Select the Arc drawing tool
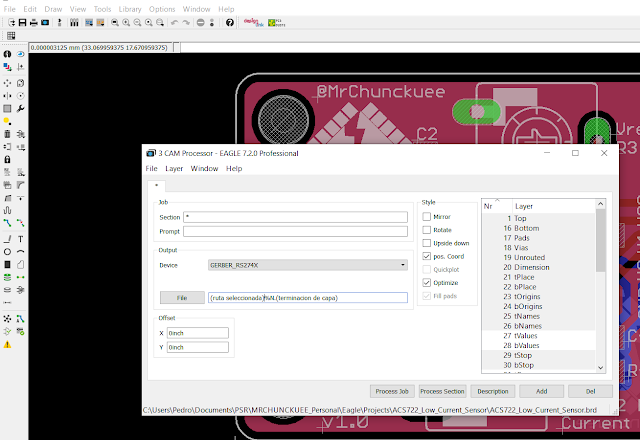 pyautogui.click(x=20, y=252)
